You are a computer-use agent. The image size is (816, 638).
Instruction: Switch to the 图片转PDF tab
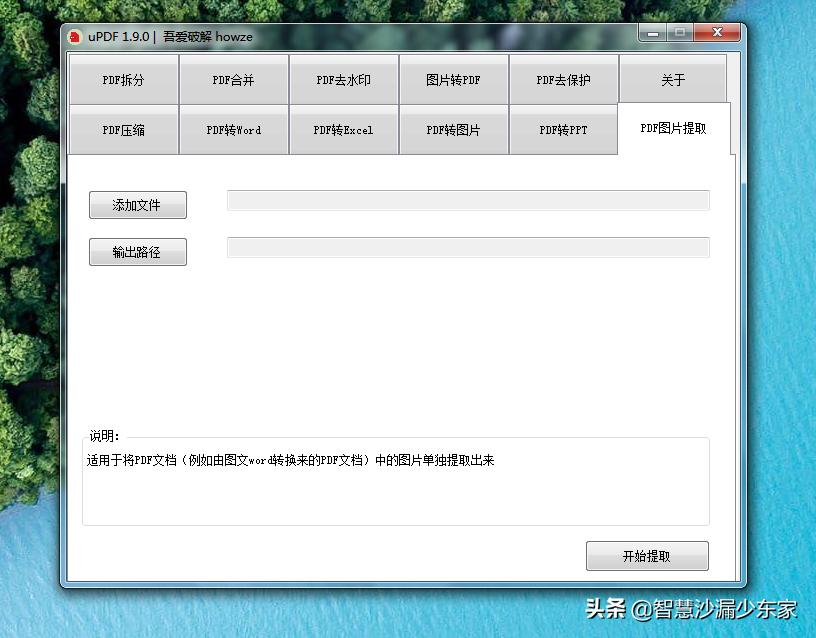point(453,80)
